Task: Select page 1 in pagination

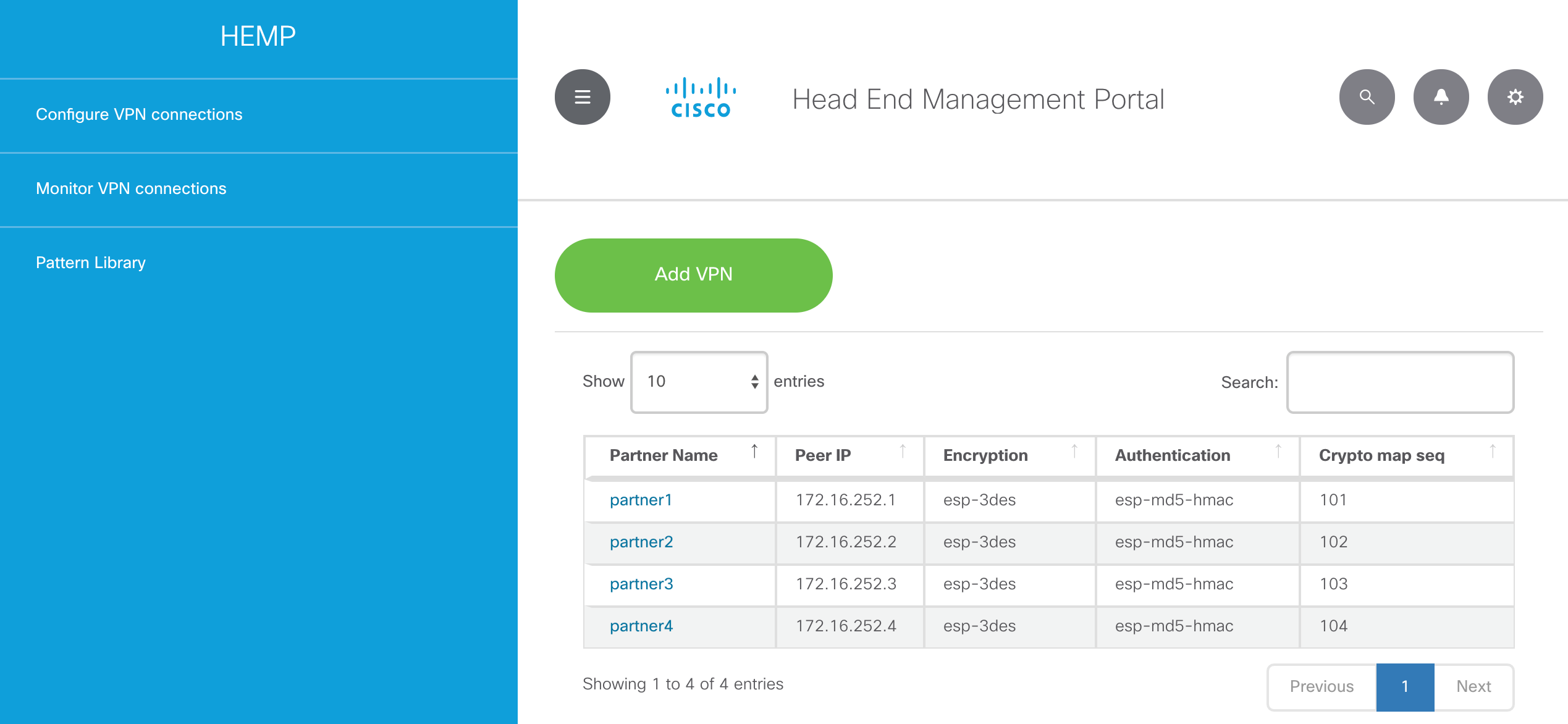Action: (x=1405, y=686)
